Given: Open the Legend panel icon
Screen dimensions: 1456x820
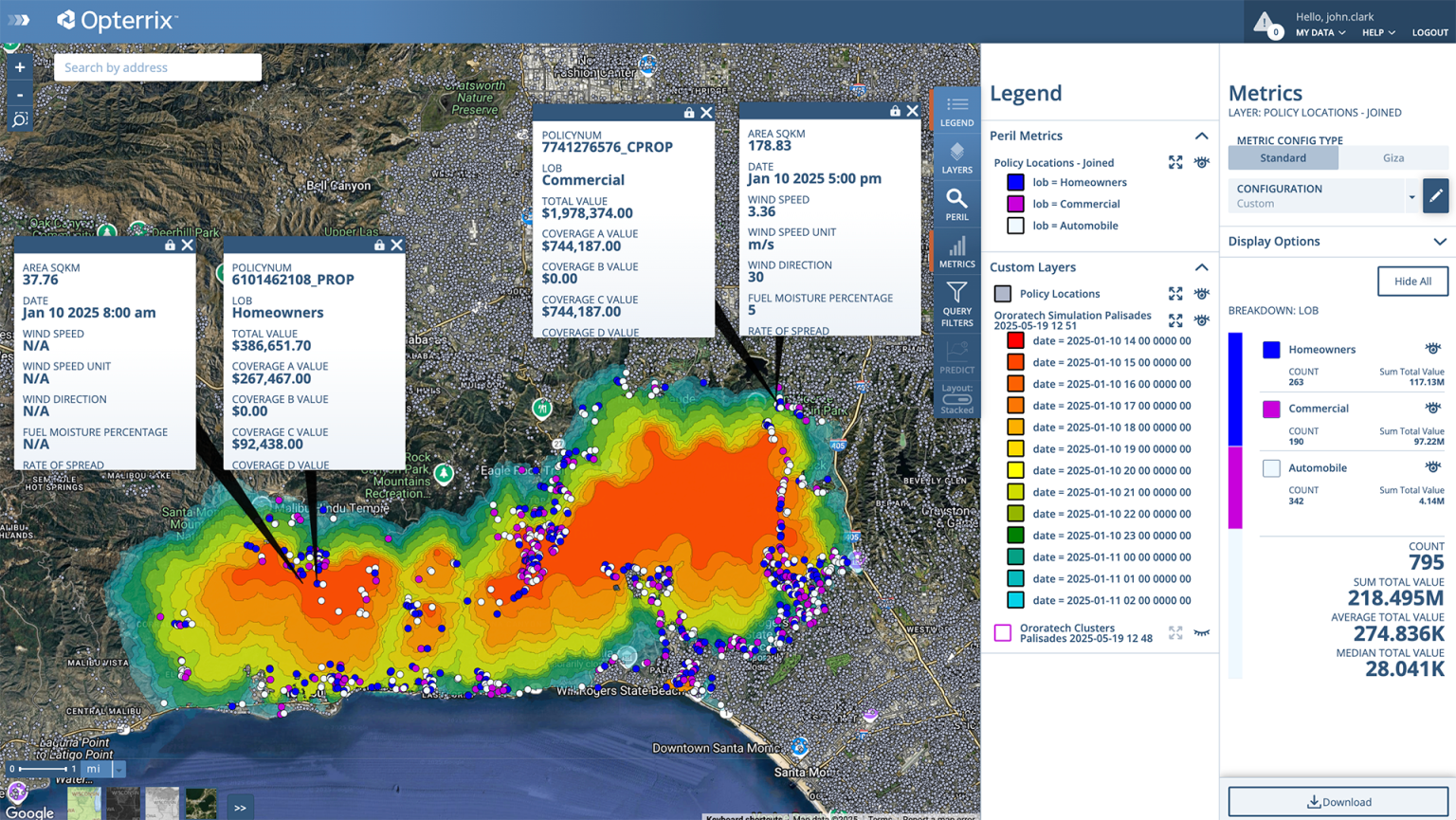Looking at the screenshot, I should coord(956,110).
